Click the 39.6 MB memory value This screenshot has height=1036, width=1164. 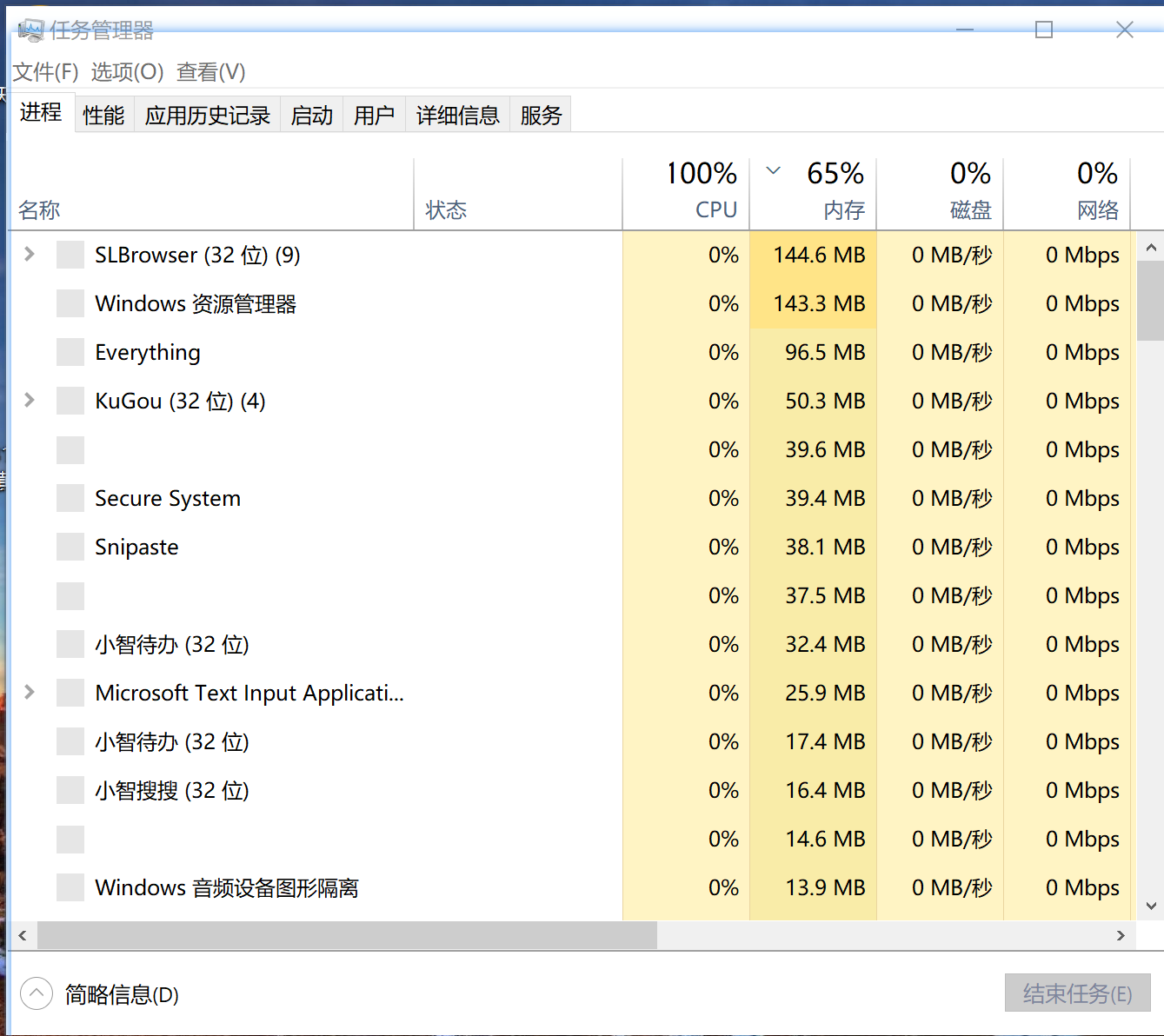pyautogui.click(x=826, y=449)
